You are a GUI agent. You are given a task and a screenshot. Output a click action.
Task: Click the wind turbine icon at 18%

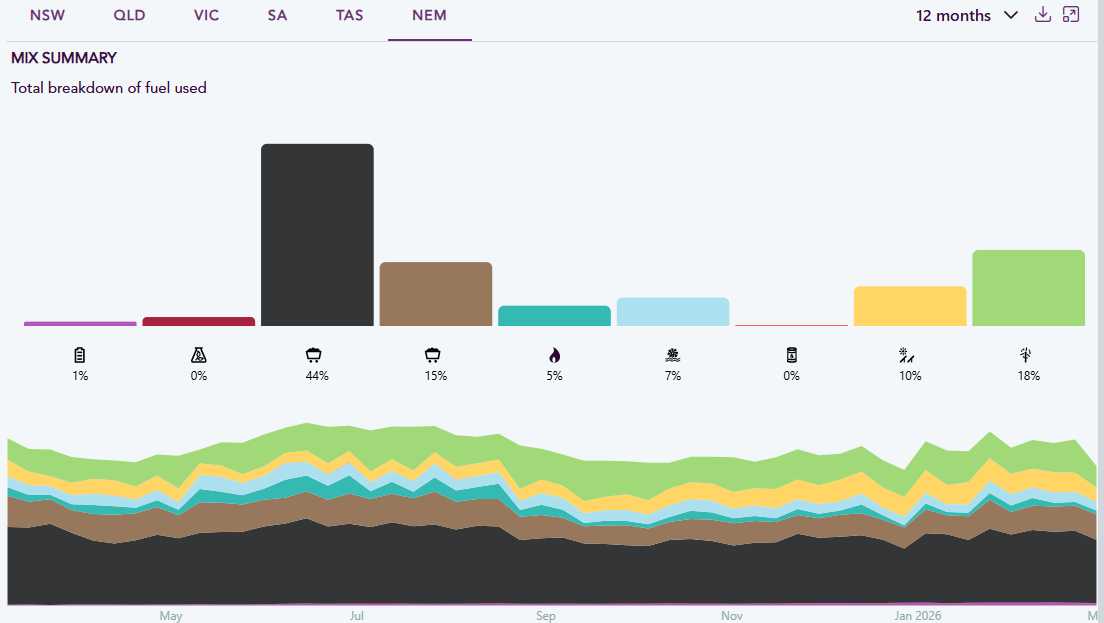[x=1026, y=355]
